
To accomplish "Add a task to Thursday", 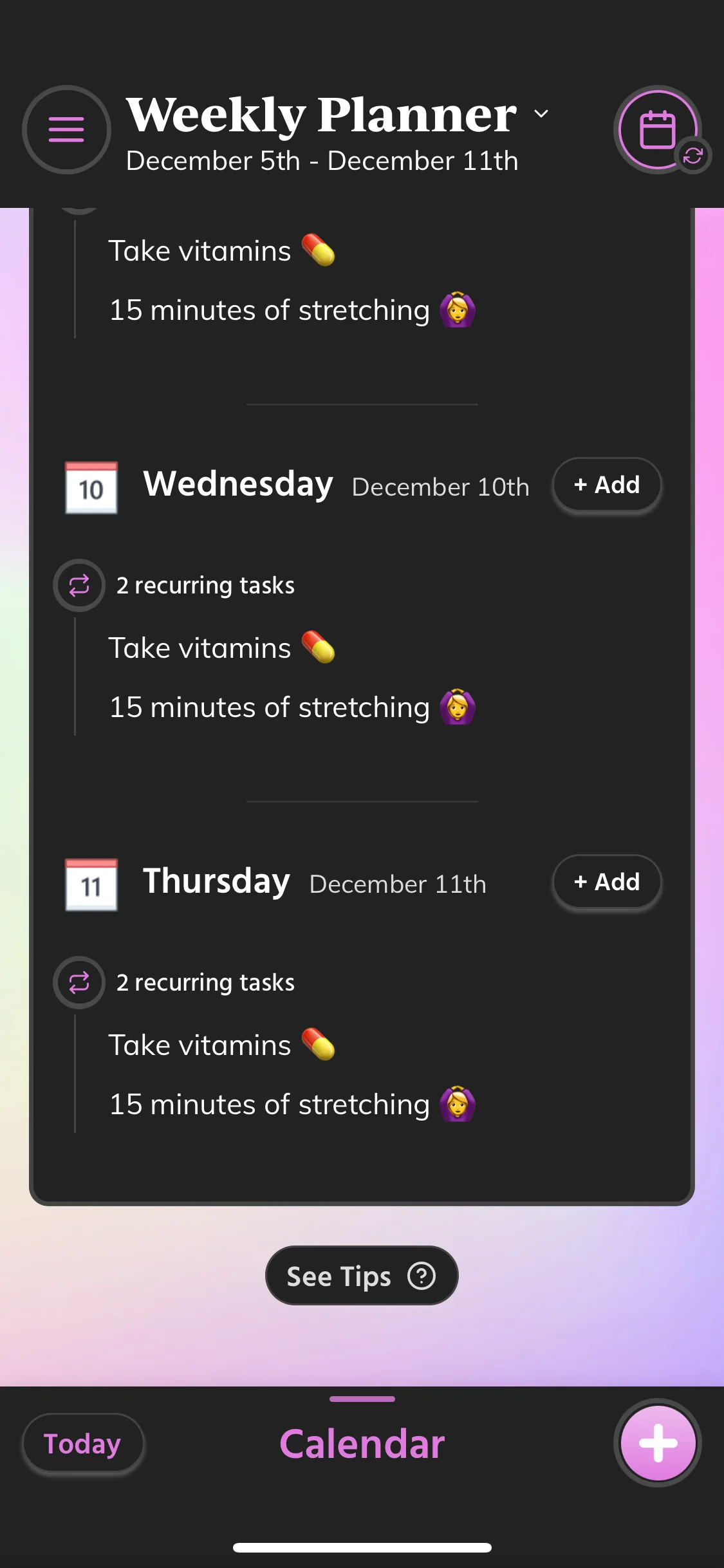I will 606,882.
